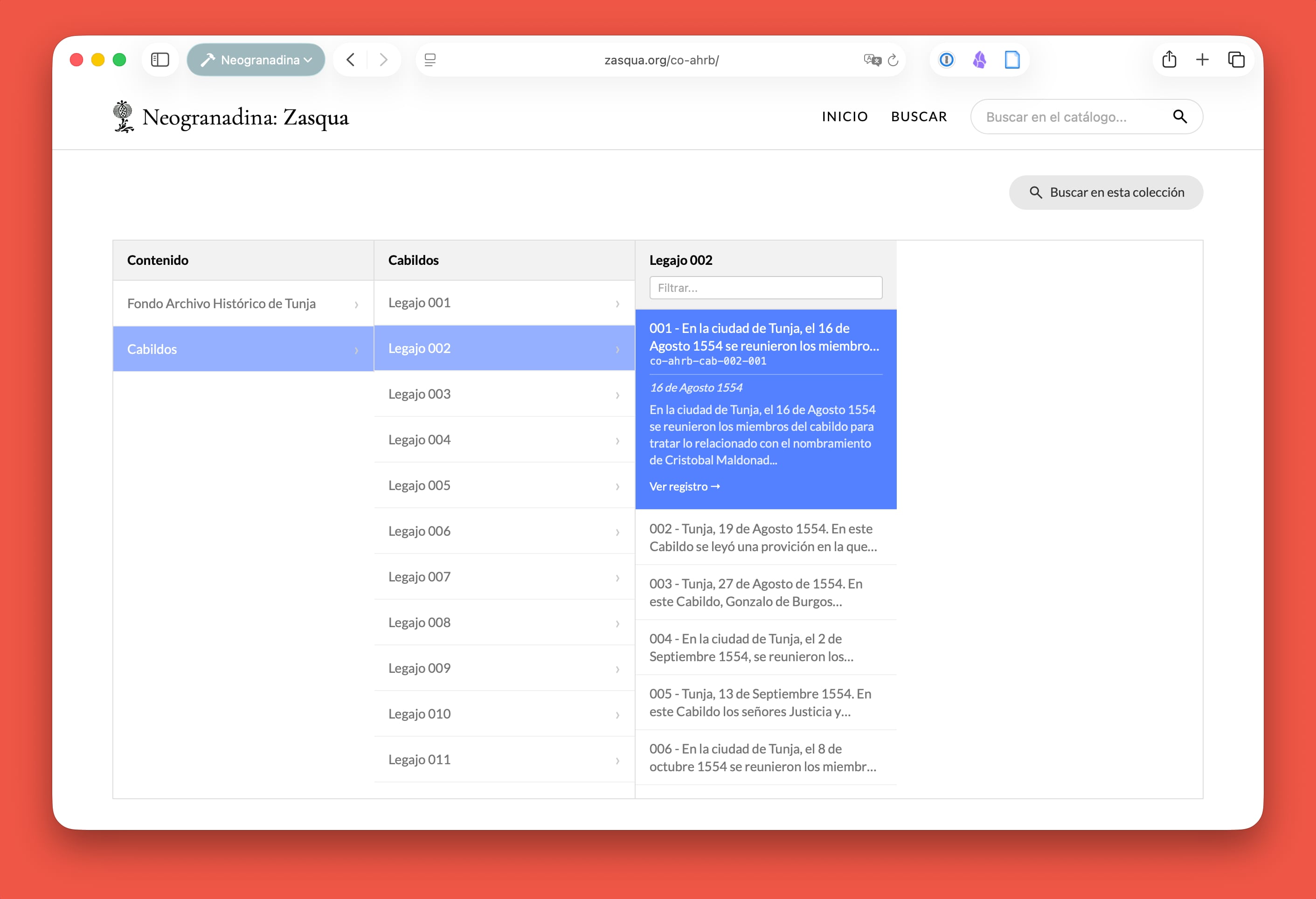Open the translate page icon
The height and width of the screenshot is (899, 1316).
tap(872, 60)
